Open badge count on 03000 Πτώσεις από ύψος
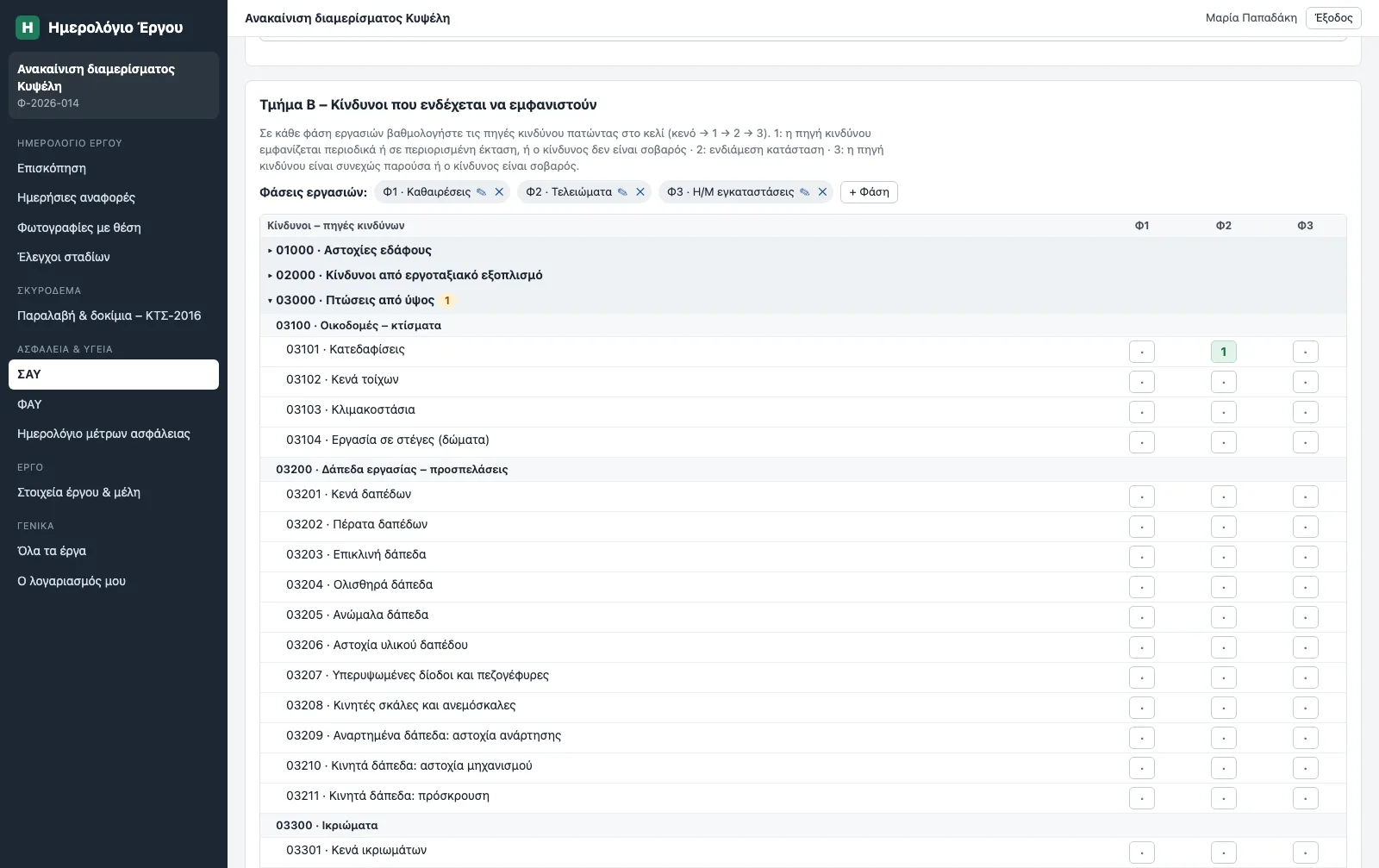The width and height of the screenshot is (1379, 868). [x=447, y=301]
